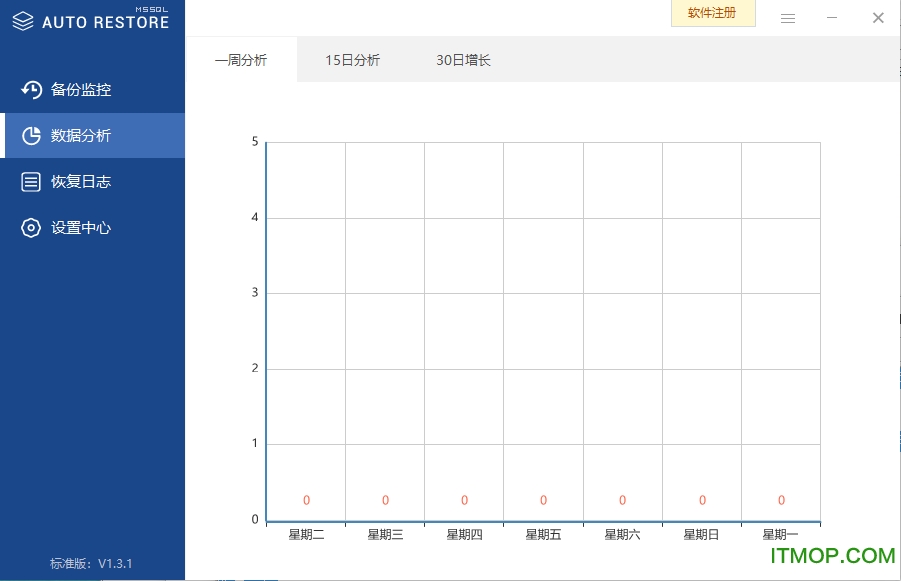901x581 pixels.
Task: Click the zero value above 星期一
Action: (x=781, y=500)
